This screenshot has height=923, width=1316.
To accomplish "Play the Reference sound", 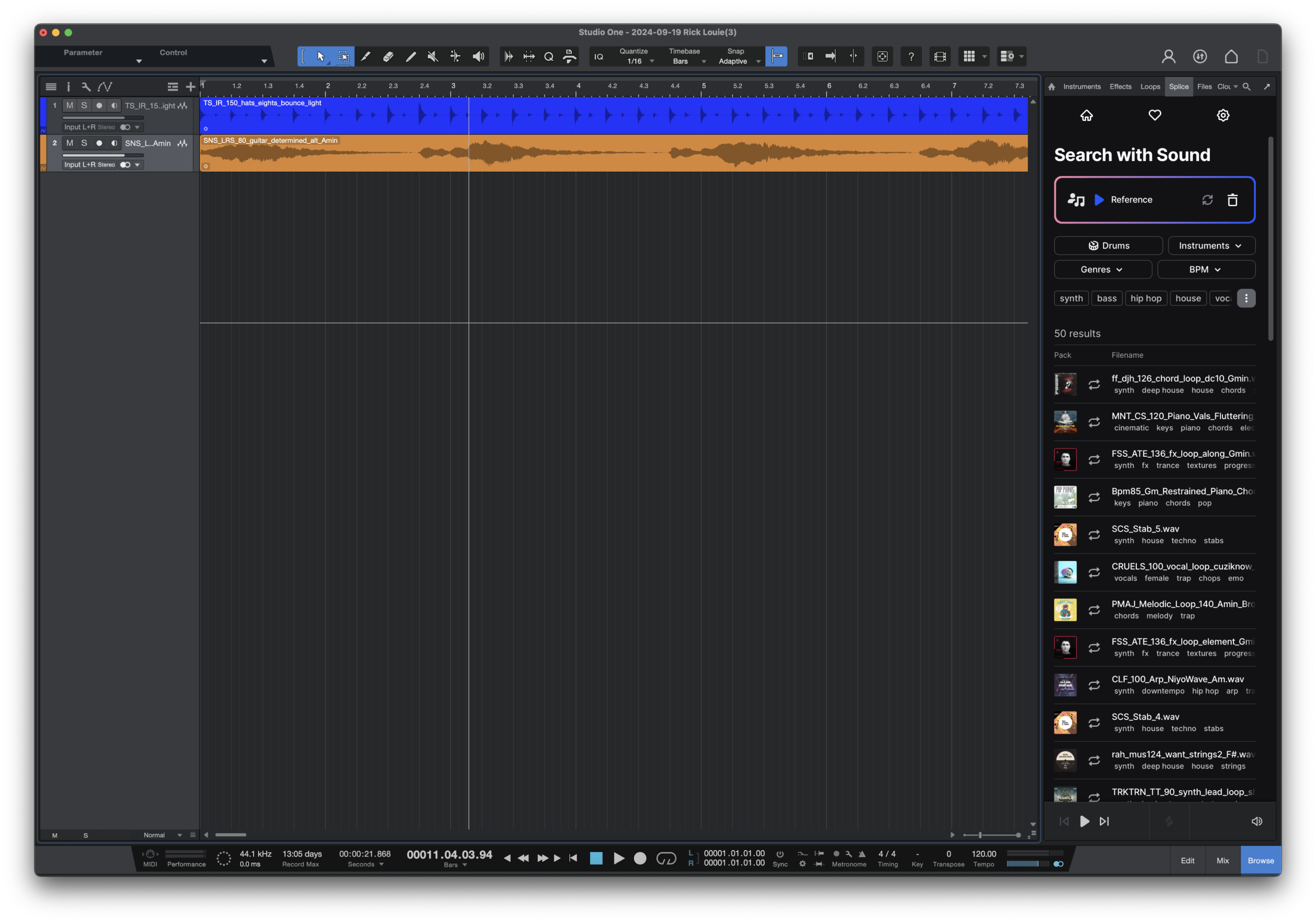I will [x=1099, y=199].
